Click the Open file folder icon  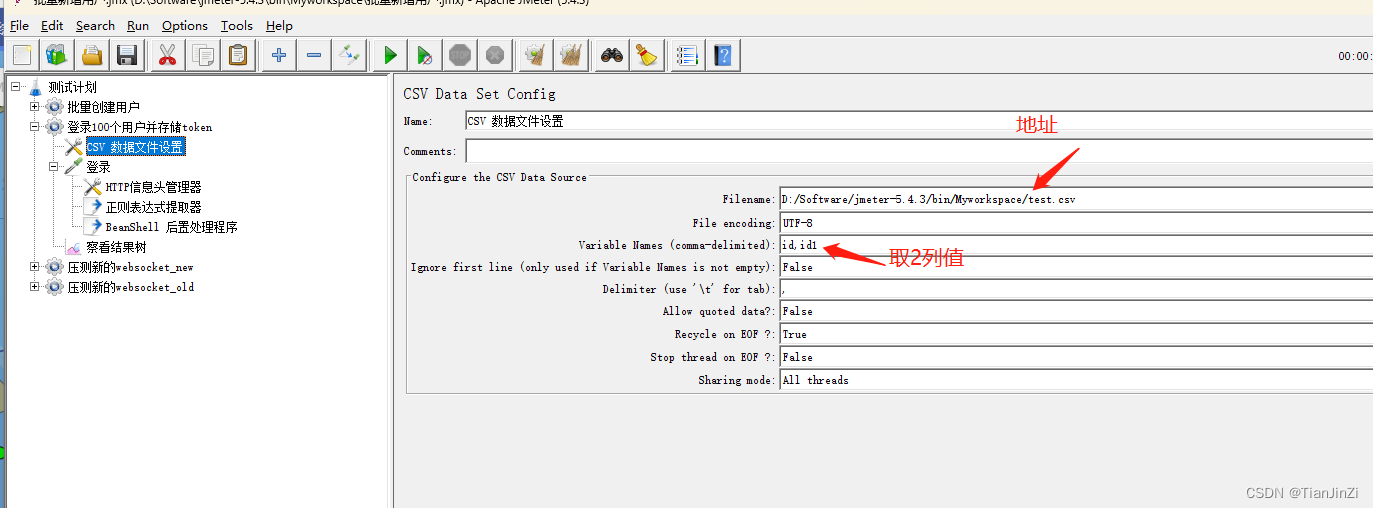(92, 55)
